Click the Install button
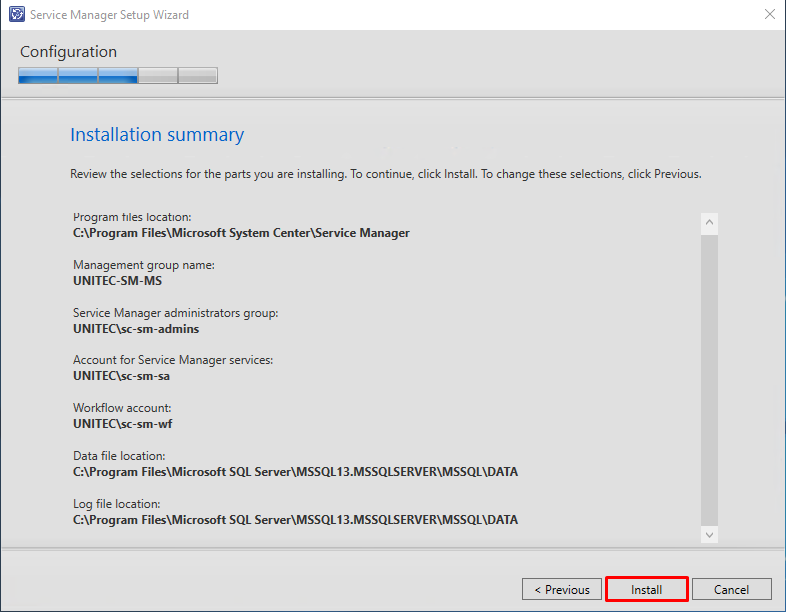Screen dimensions: 786x612 click(646, 589)
